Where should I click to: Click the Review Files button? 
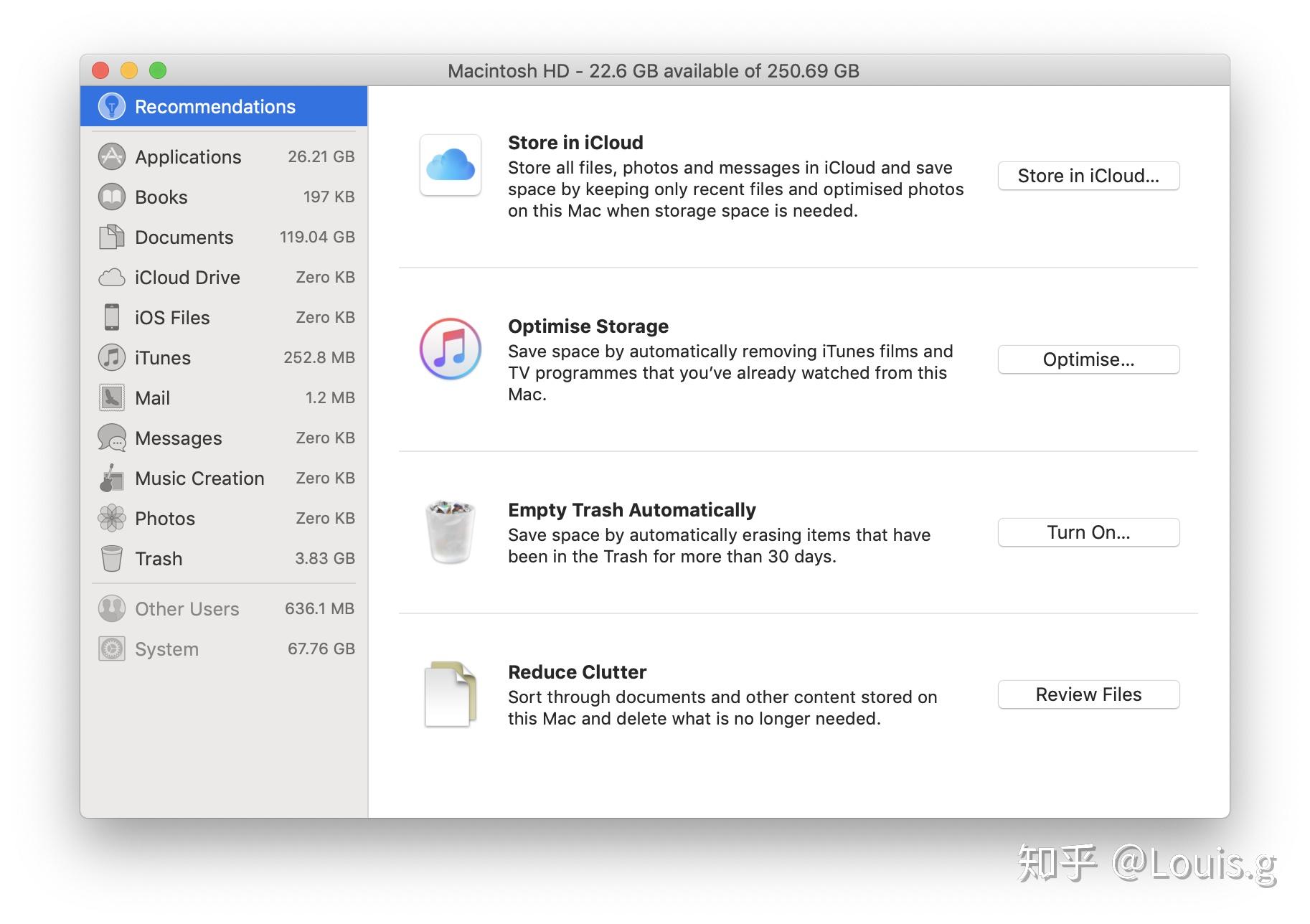click(x=1088, y=694)
